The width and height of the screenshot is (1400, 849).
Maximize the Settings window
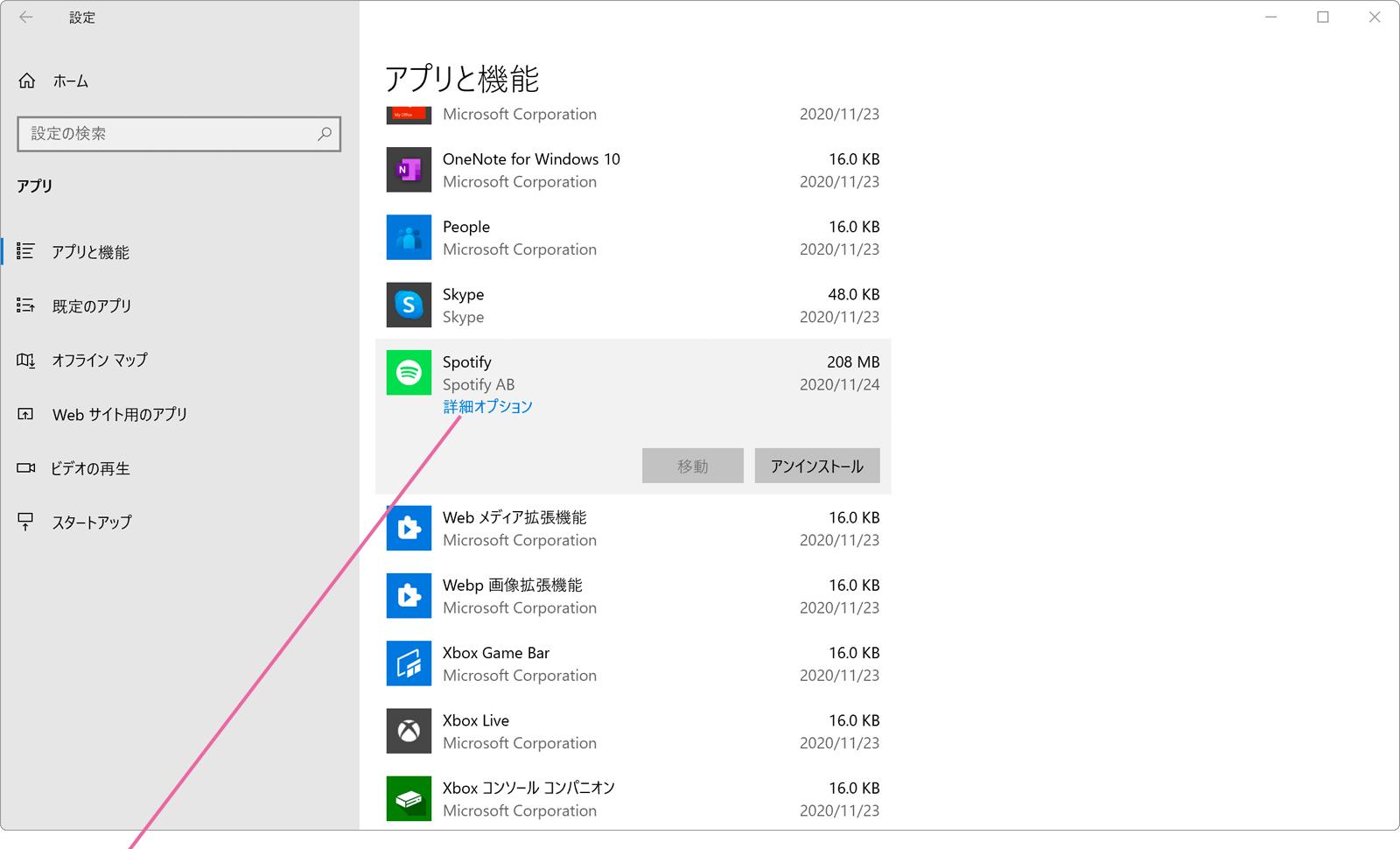point(1323,17)
